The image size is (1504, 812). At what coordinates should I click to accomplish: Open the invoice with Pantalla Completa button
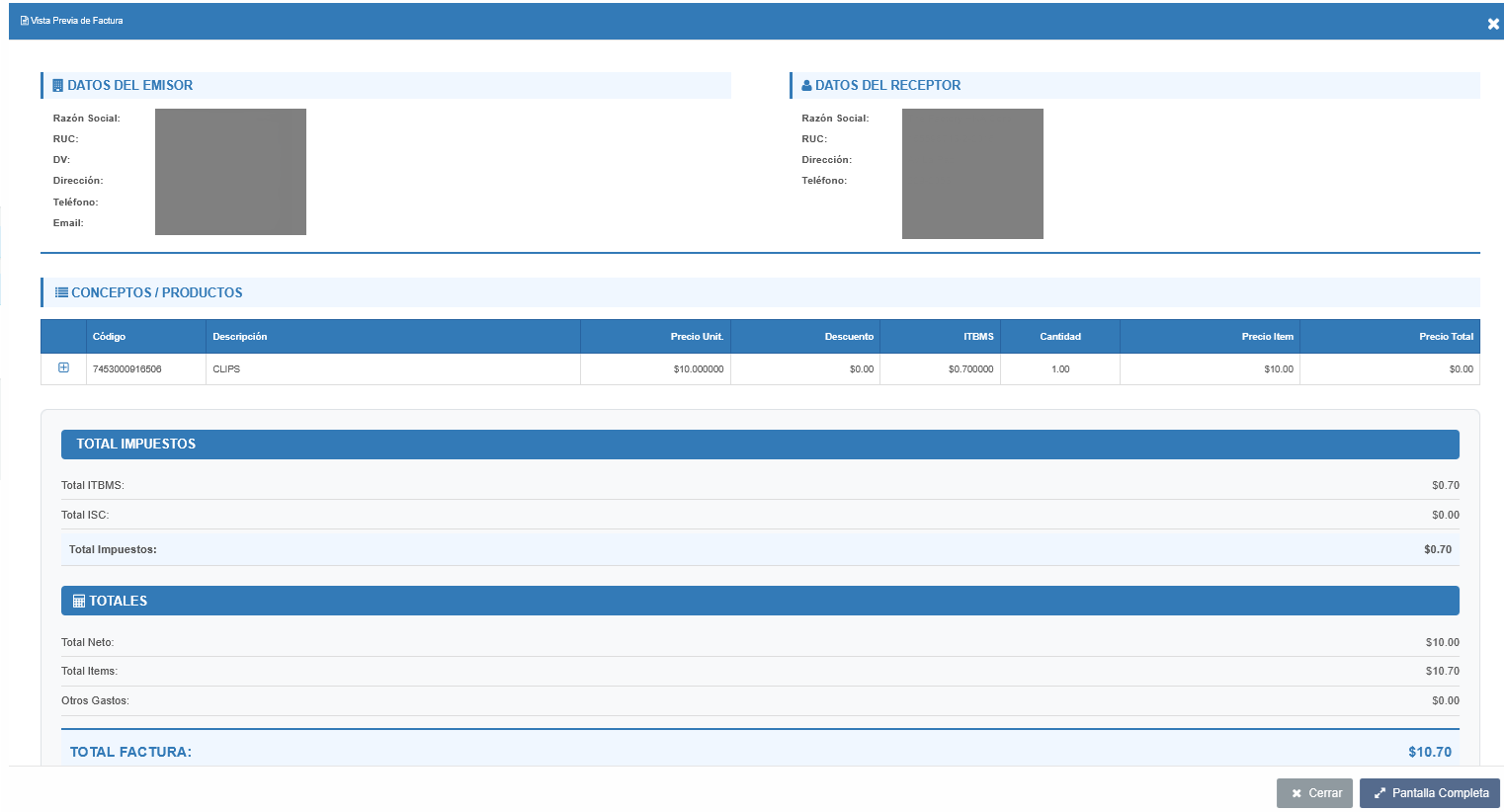(x=1429, y=793)
